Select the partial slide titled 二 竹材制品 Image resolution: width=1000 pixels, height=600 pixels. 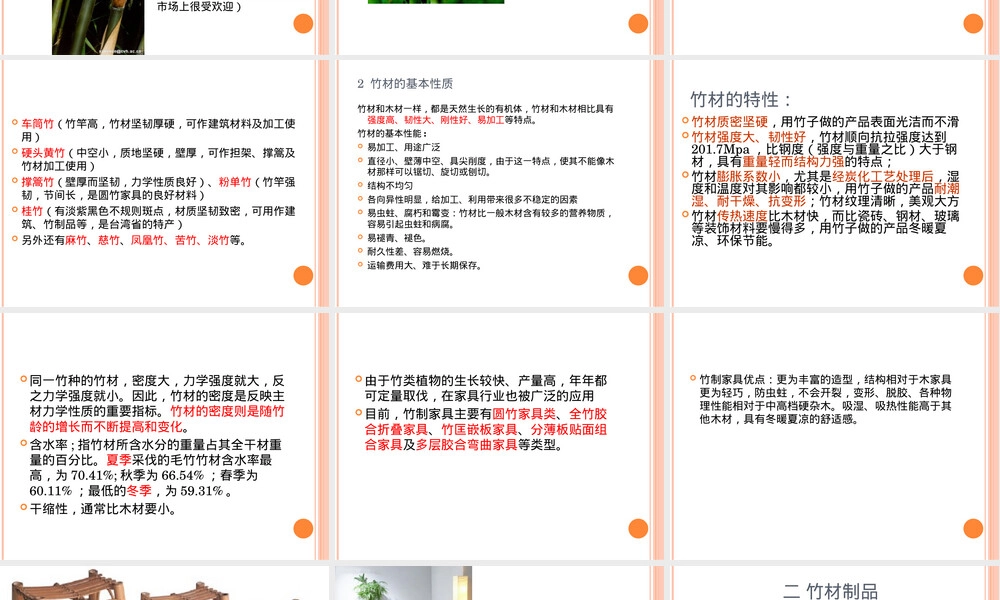(x=835, y=583)
